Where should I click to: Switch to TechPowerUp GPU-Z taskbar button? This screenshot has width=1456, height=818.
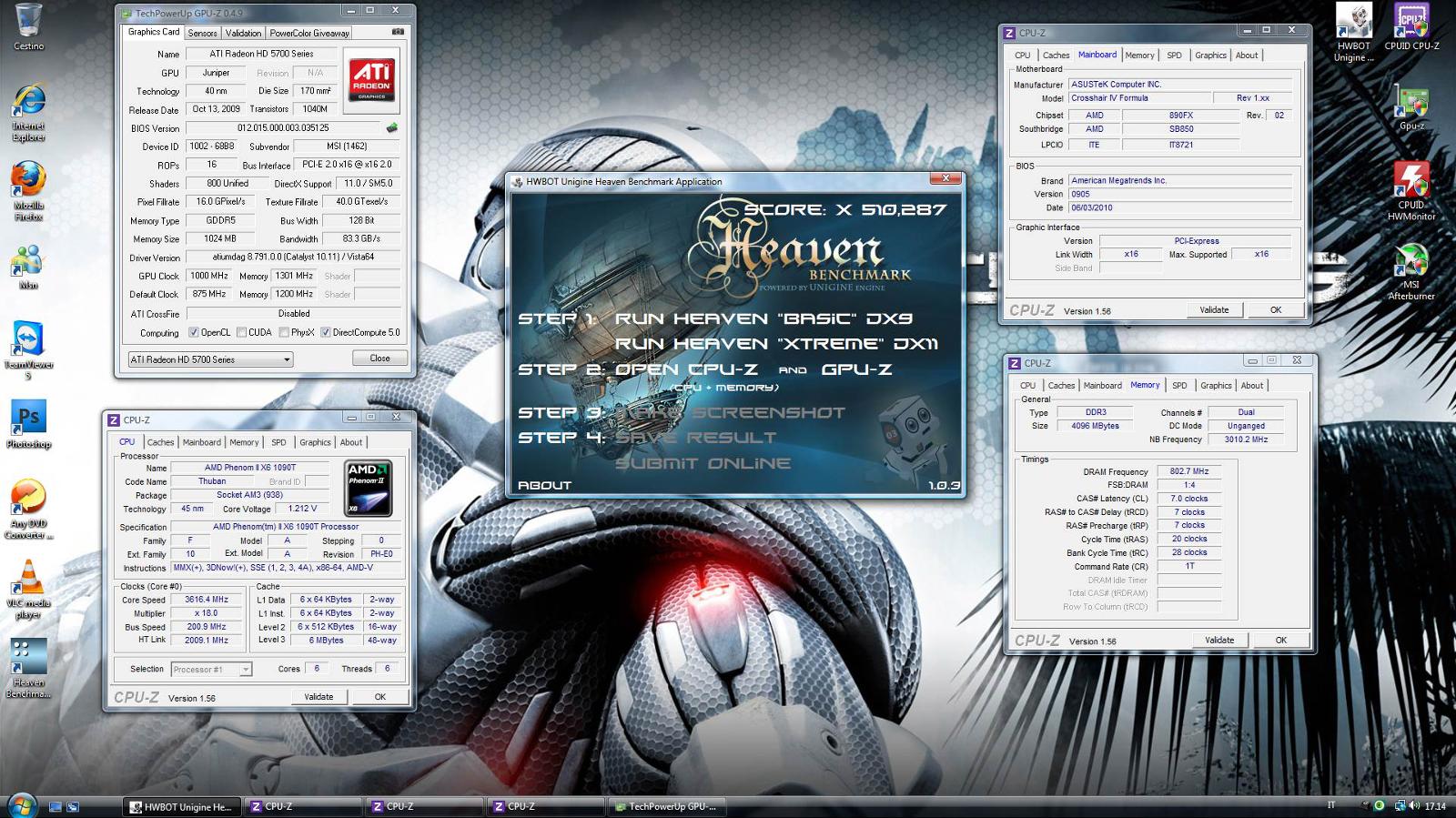point(666,806)
